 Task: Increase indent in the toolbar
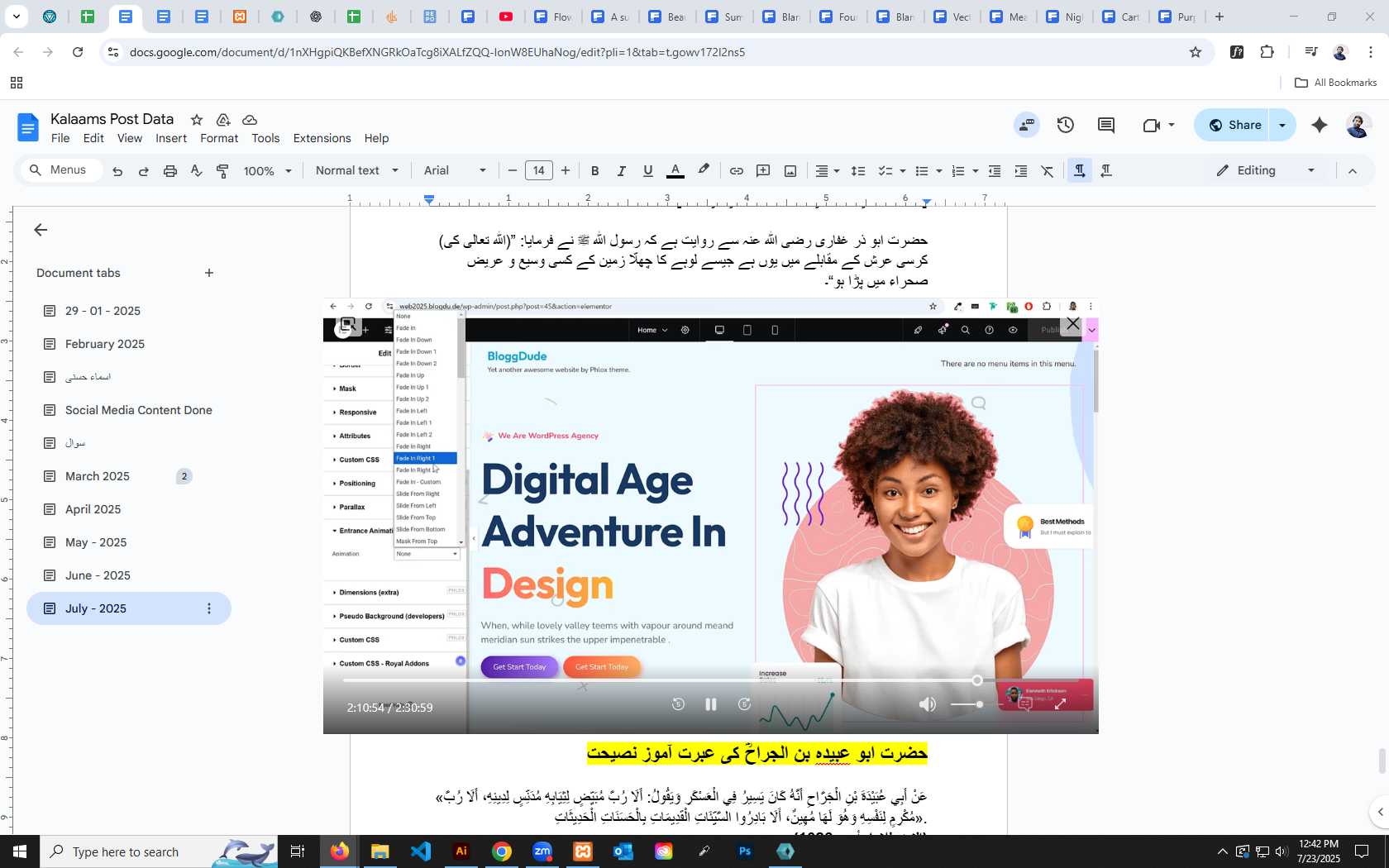pyautogui.click(x=1021, y=171)
